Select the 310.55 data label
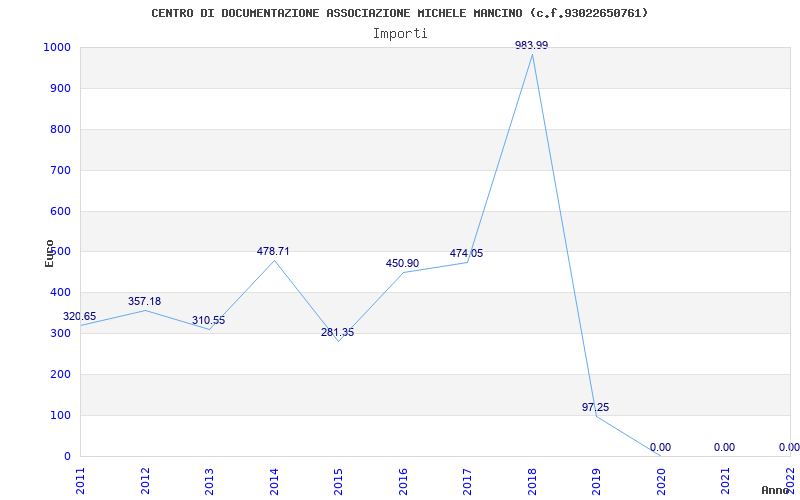The width and height of the screenshot is (800, 500). click(x=209, y=320)
